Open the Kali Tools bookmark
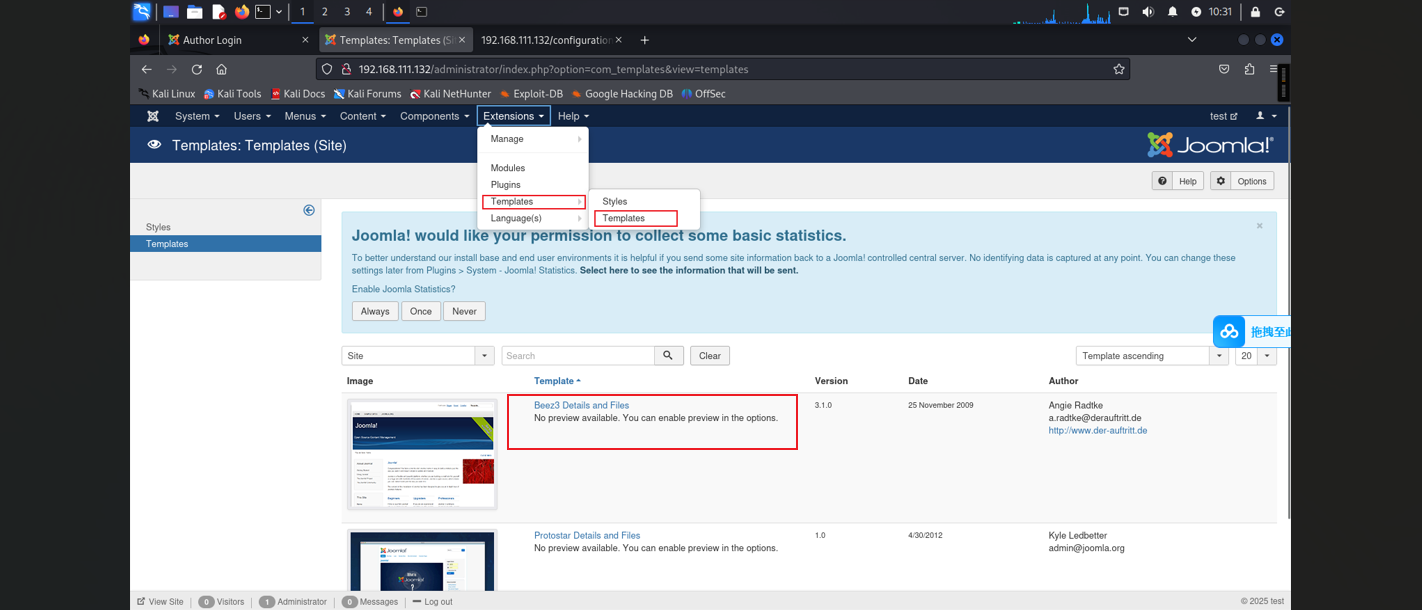The width and height of the screenshot is (1422, 610). 232,94
